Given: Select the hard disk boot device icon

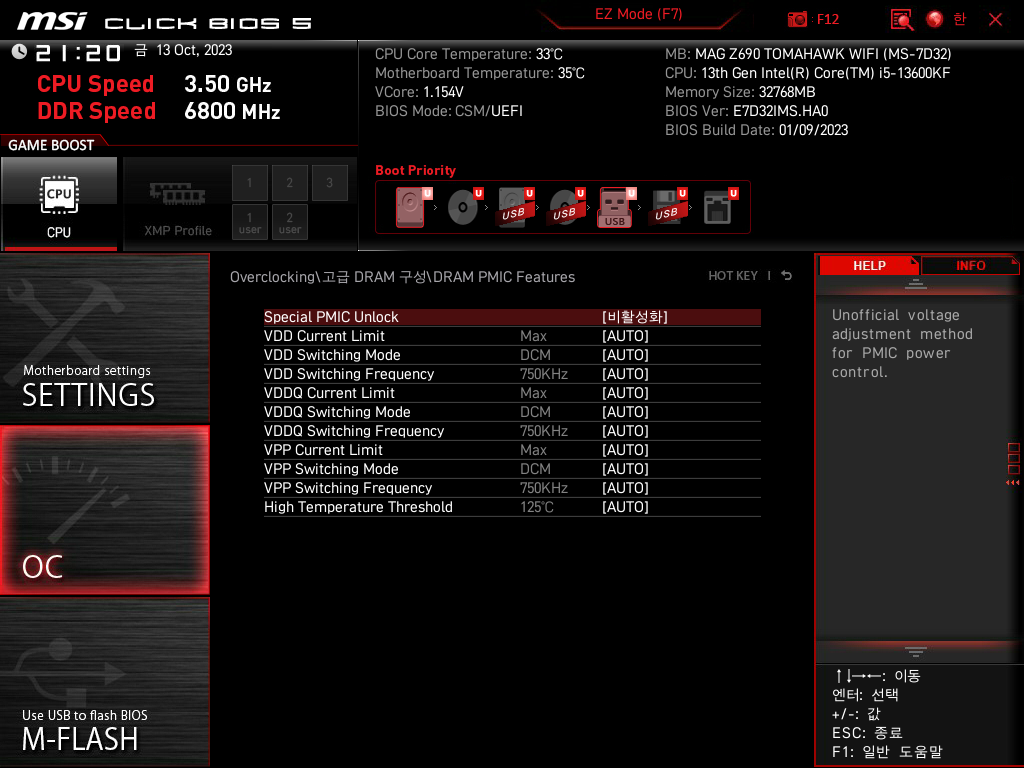Looking at the screenshot, I should pos(413,207).
